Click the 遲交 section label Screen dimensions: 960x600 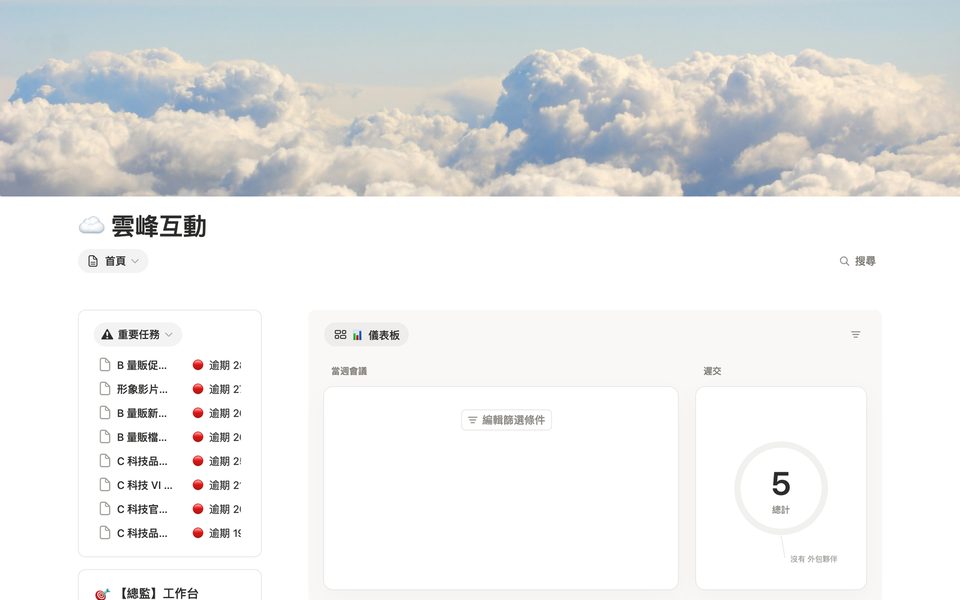click(712, 371)
